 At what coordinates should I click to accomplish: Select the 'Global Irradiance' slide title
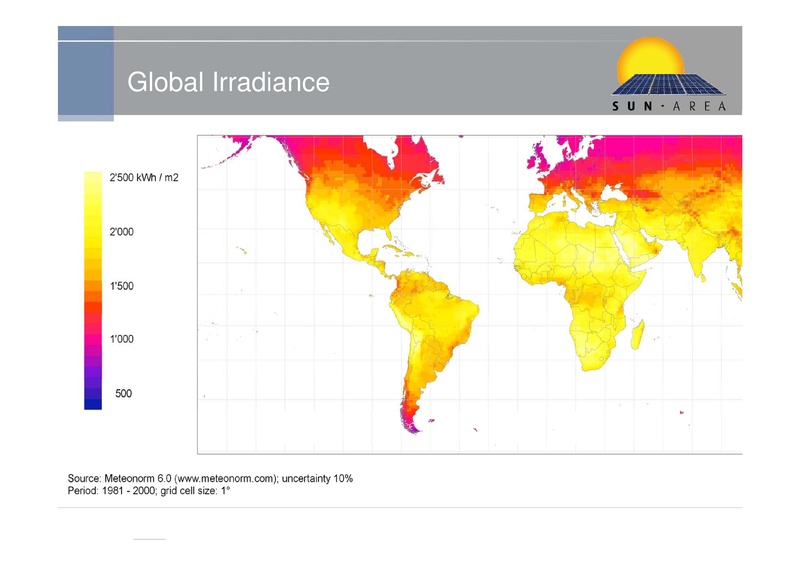[x=228, y=82]
